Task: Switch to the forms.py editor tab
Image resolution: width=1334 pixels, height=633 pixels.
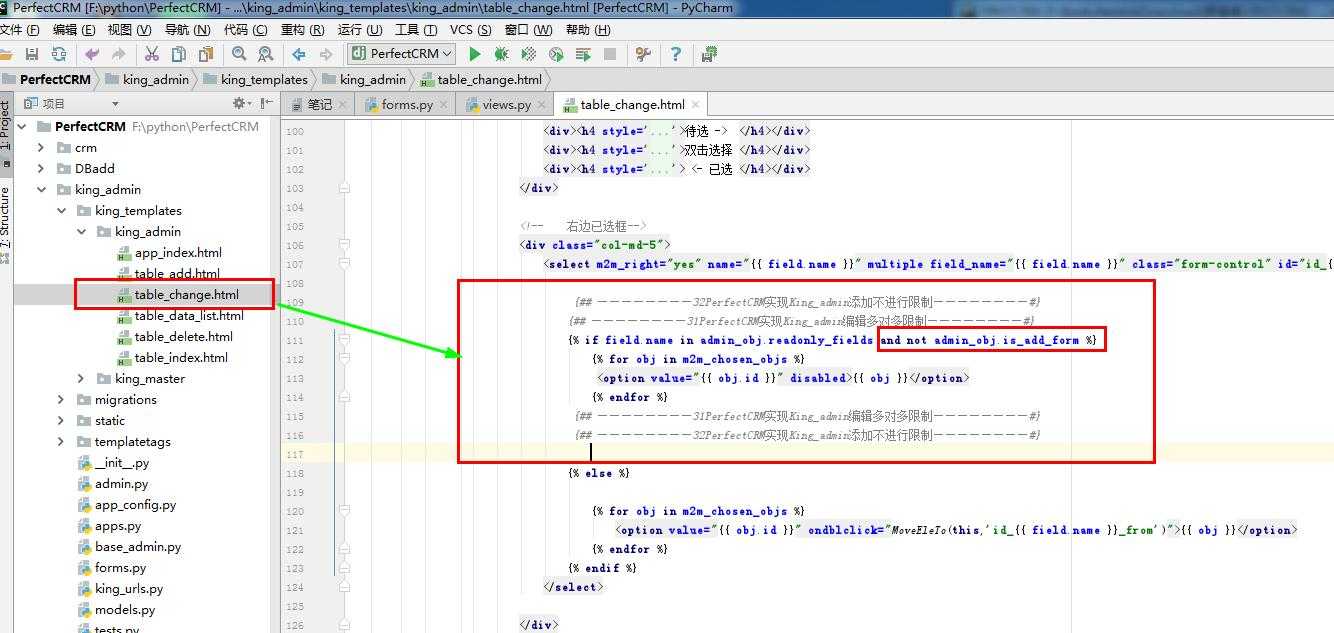Action: coord(407,104)
